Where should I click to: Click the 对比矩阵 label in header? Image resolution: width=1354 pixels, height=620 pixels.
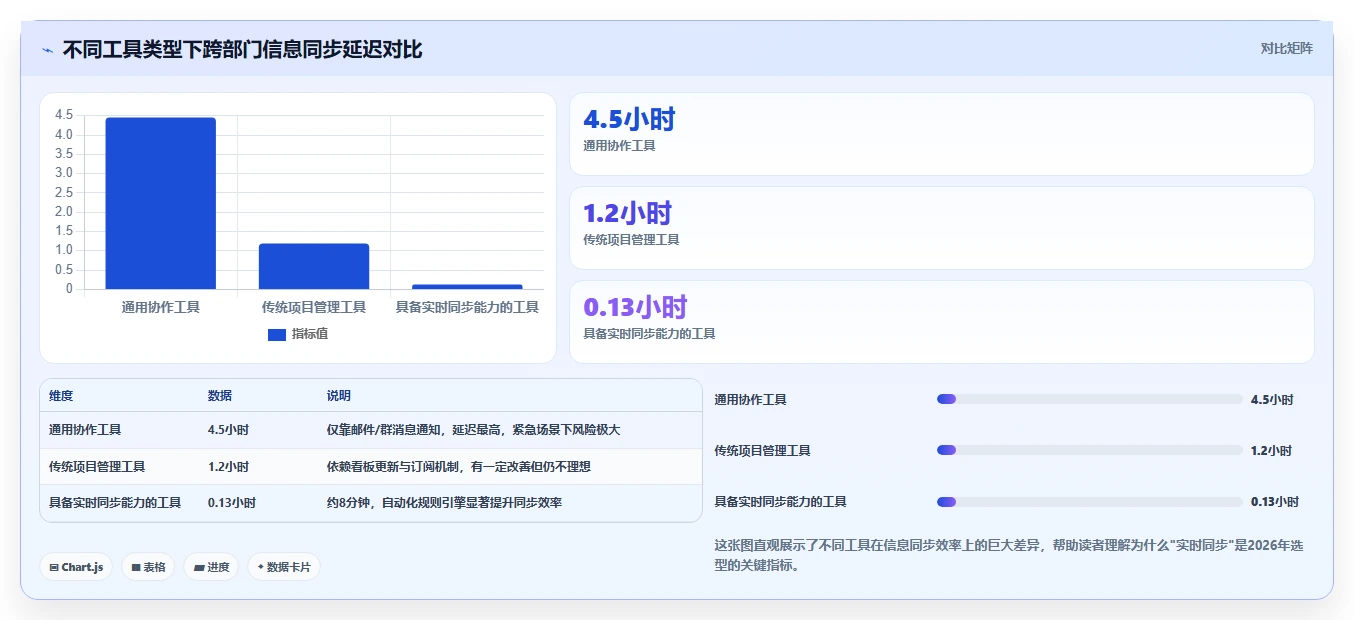point(1287,48)
